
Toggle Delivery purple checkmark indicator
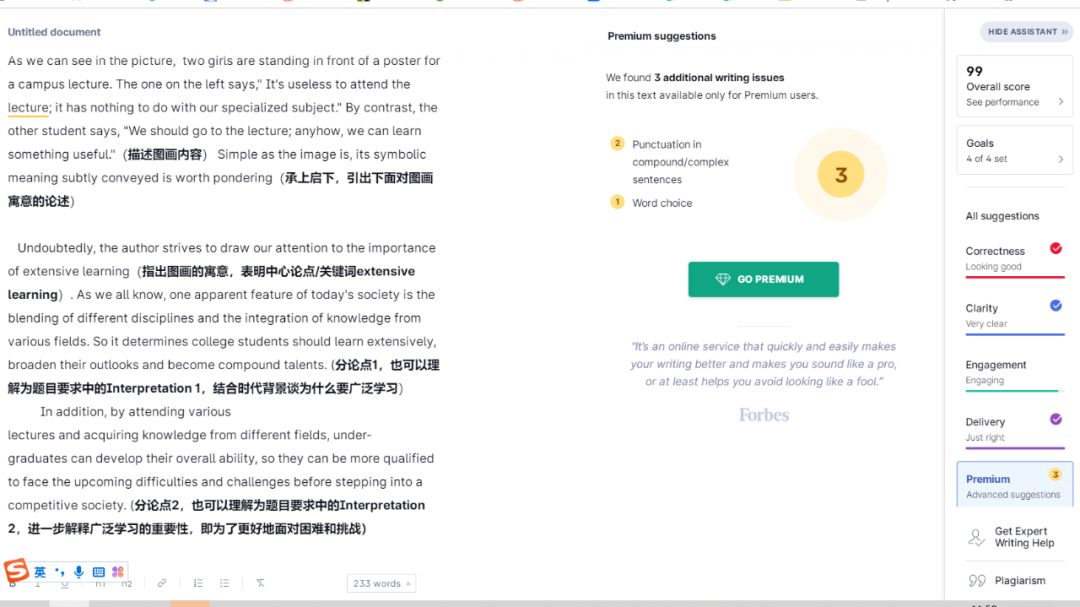tap(1055, 420)
